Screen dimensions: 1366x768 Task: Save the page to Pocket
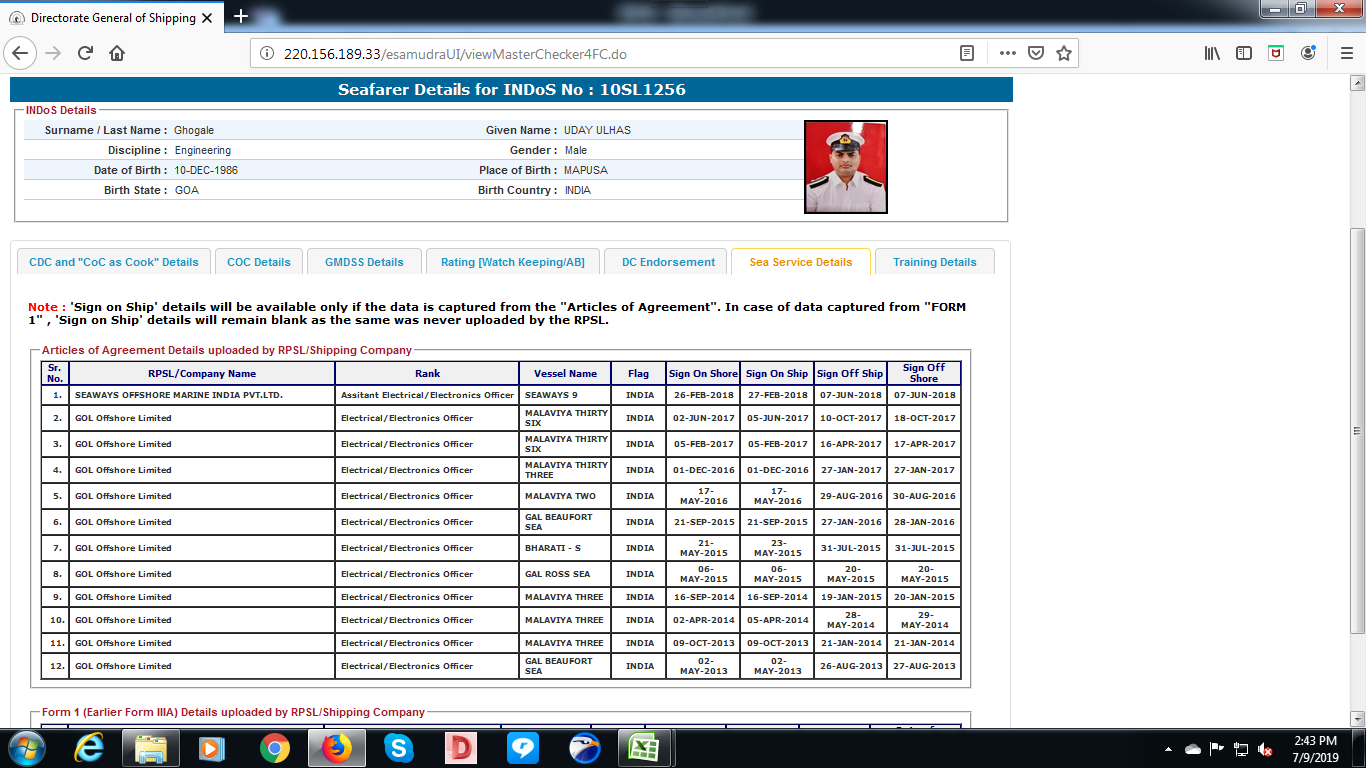(1036, 53)
